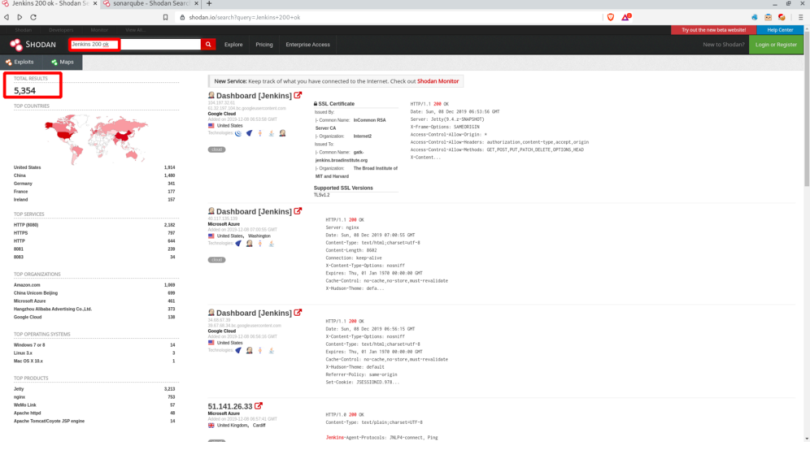Click the United States flag in first result

click(x=211, y=126)
